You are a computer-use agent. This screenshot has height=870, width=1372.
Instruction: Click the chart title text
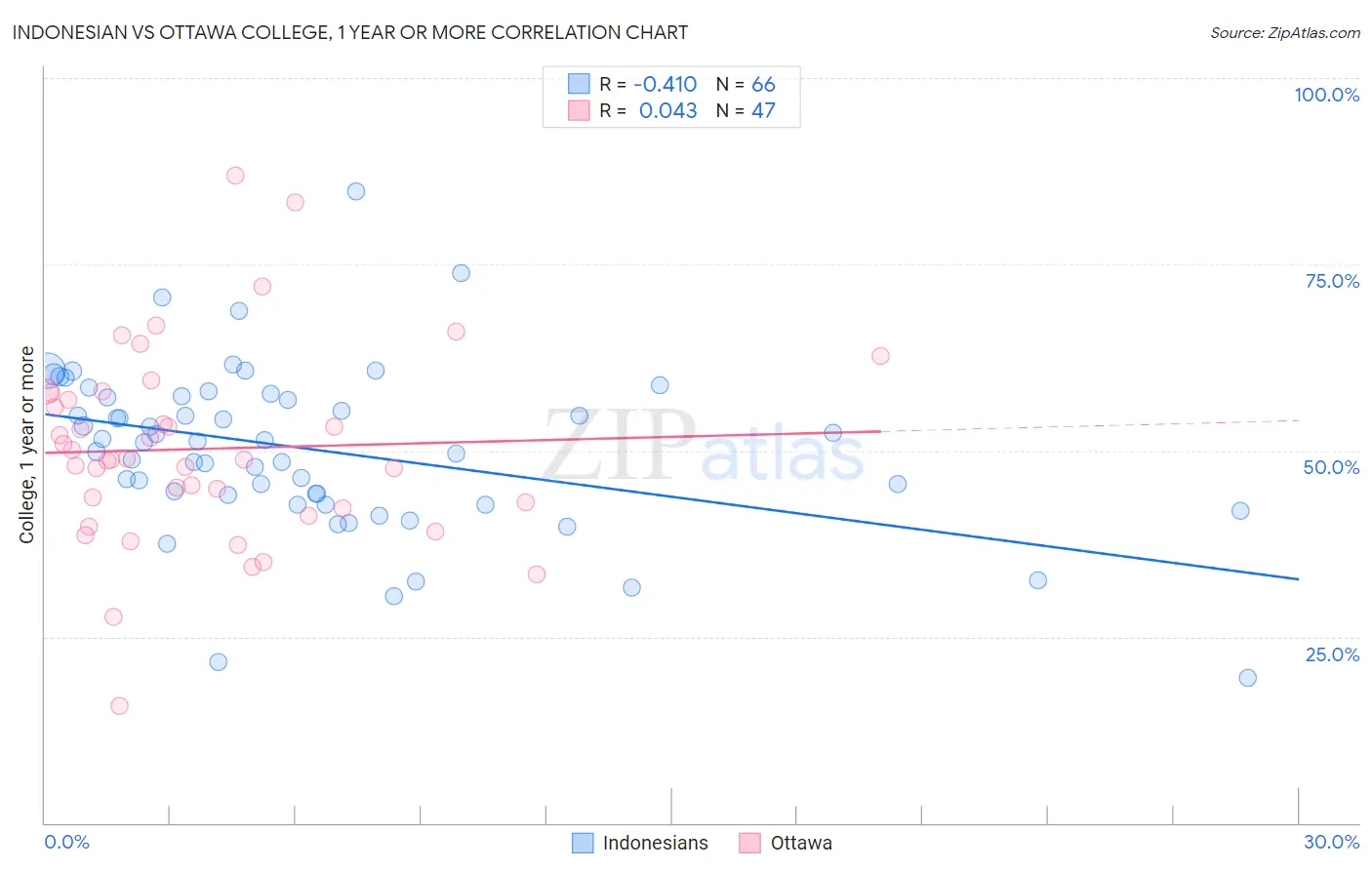[x=350, y=32]
